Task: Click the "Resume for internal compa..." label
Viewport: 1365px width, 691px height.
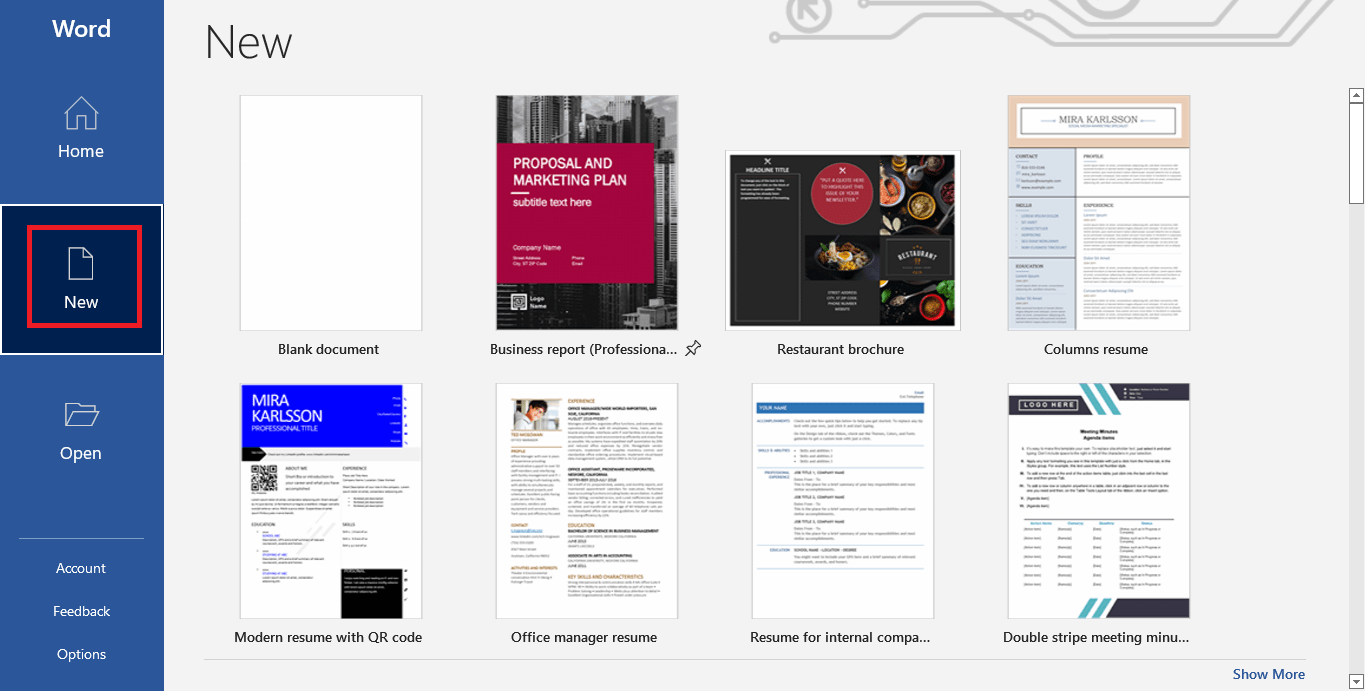Action: pyautogui.click(x=841, y=637)
